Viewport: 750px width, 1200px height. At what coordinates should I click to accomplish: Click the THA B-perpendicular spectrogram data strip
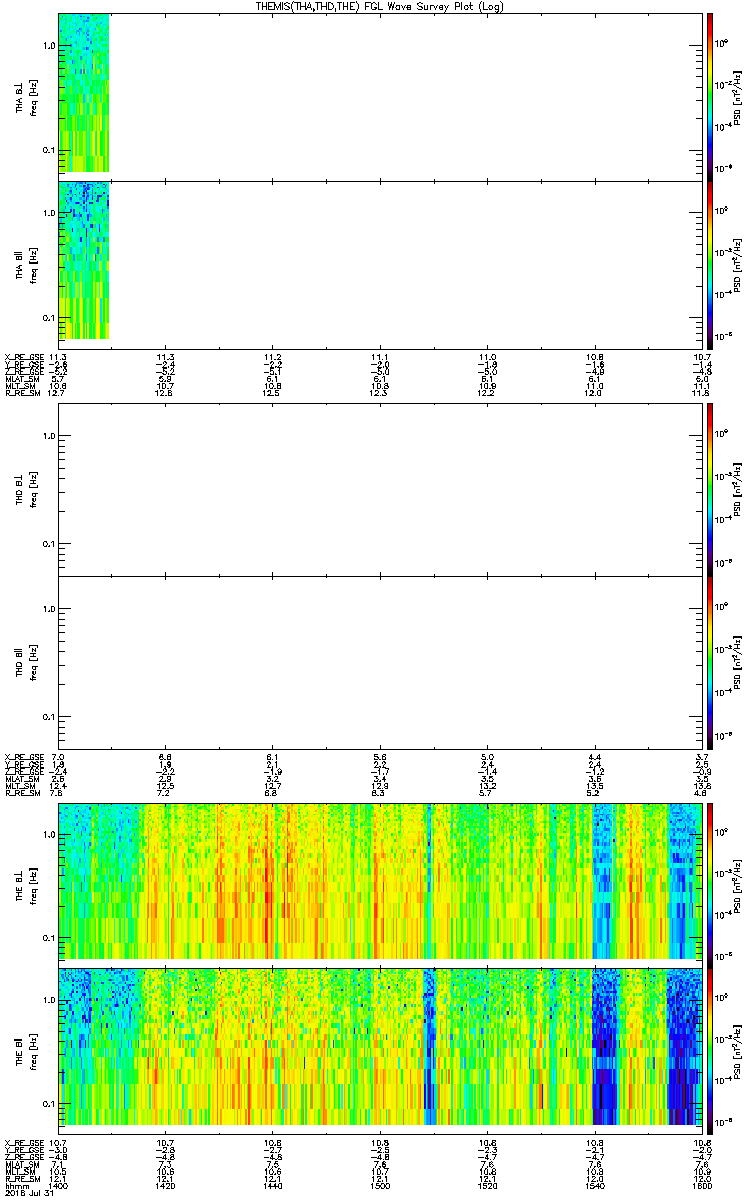(84, 93)
